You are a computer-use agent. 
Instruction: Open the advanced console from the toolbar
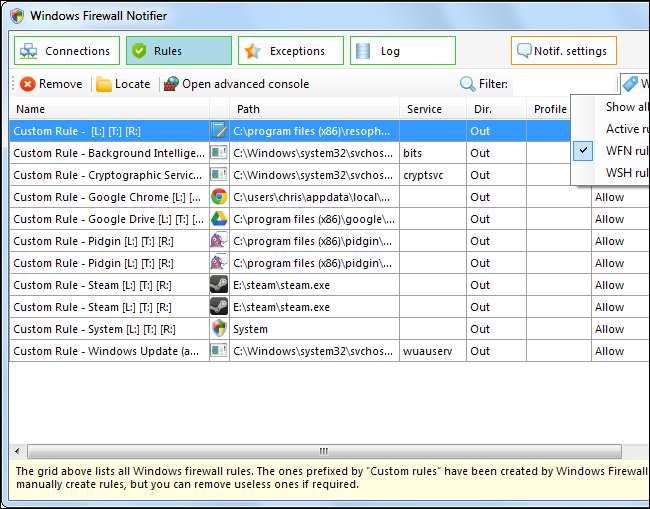pos(236,84)
